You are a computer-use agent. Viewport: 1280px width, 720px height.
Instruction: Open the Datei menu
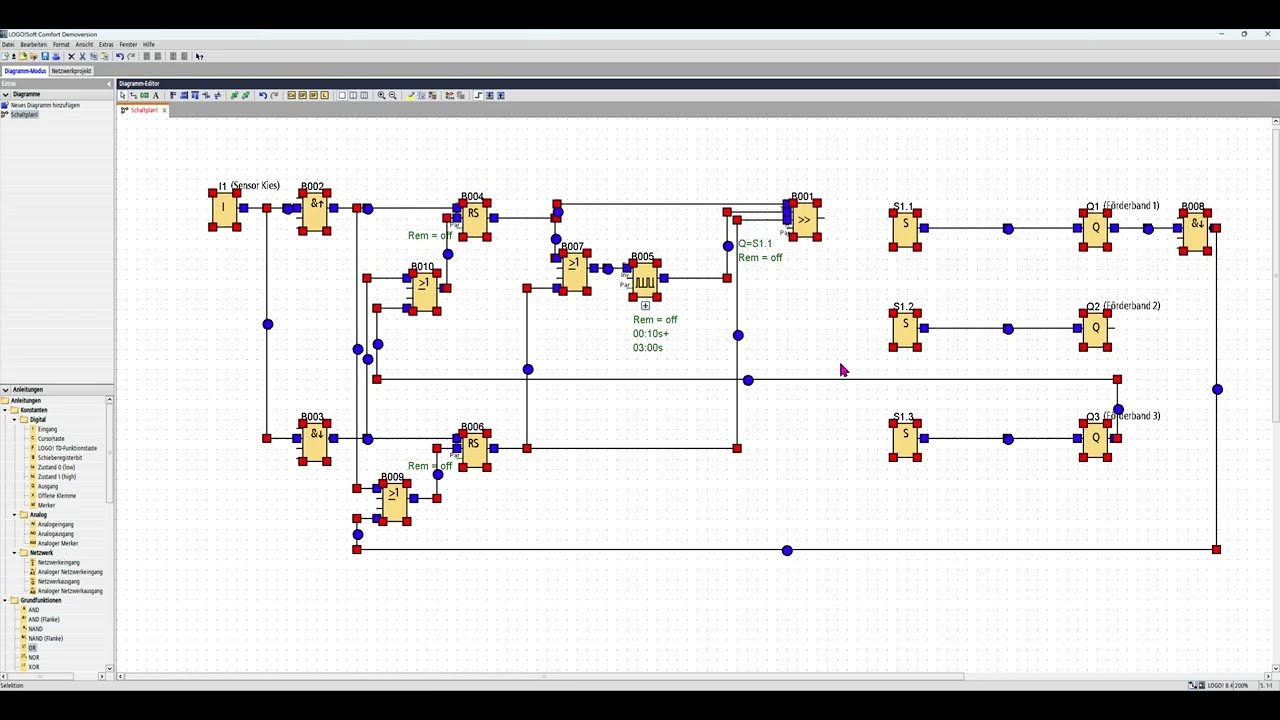point(8,44)
